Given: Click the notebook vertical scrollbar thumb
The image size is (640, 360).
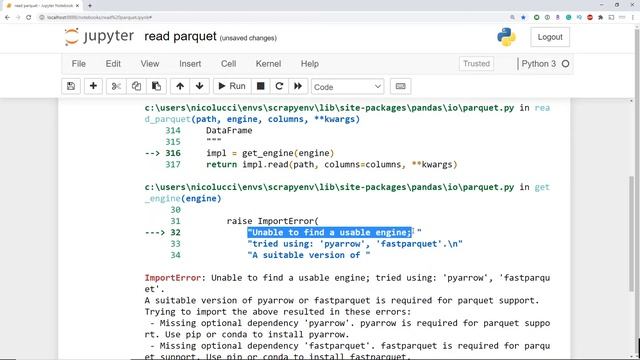Looking at the screenshot, I should pos(632,233).
